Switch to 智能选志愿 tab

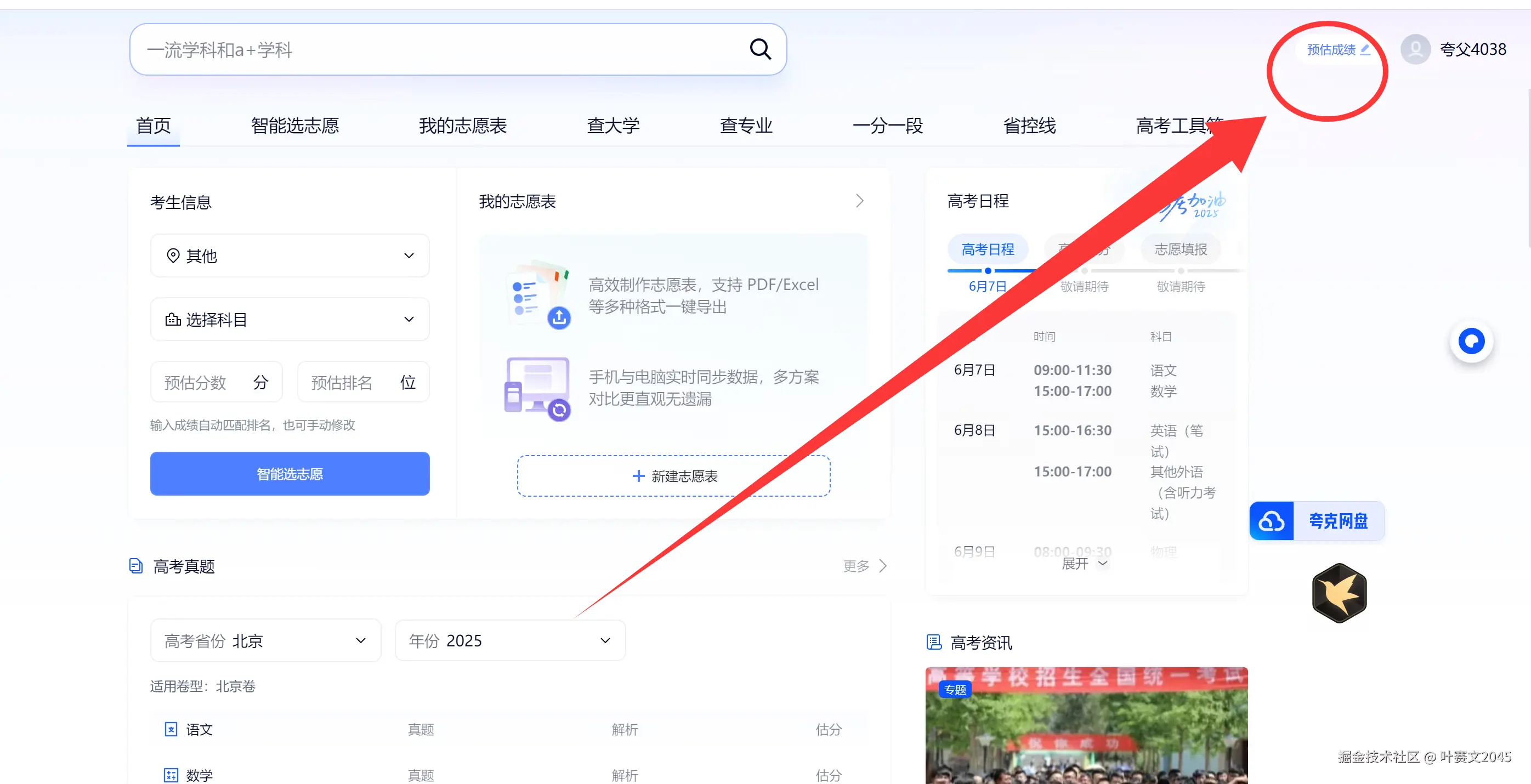[x=295, y=126]
